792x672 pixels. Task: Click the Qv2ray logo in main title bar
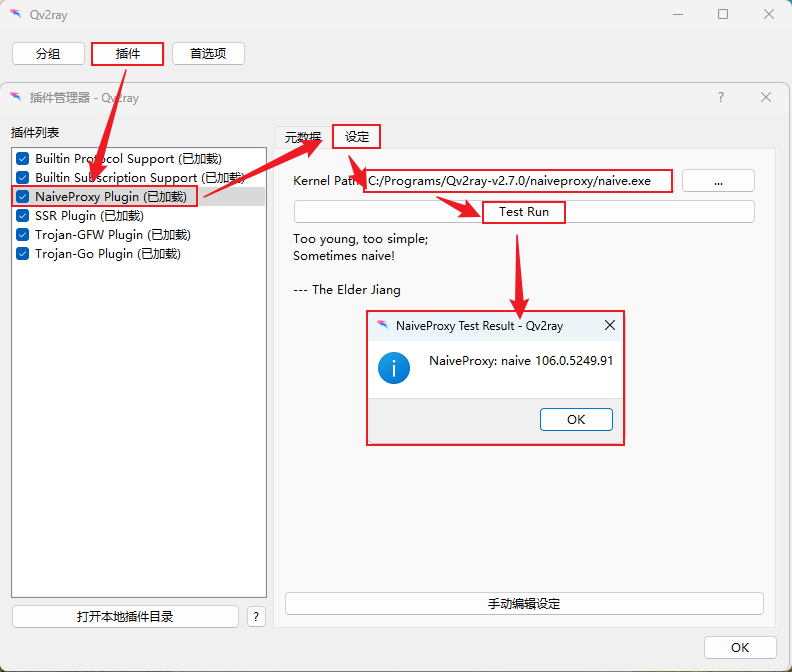[x=16, y=15]
